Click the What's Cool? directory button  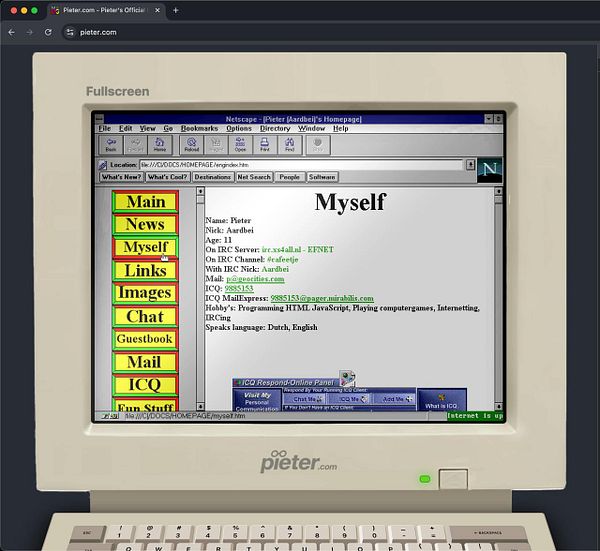pyautogui.click(x=168, y=177)
